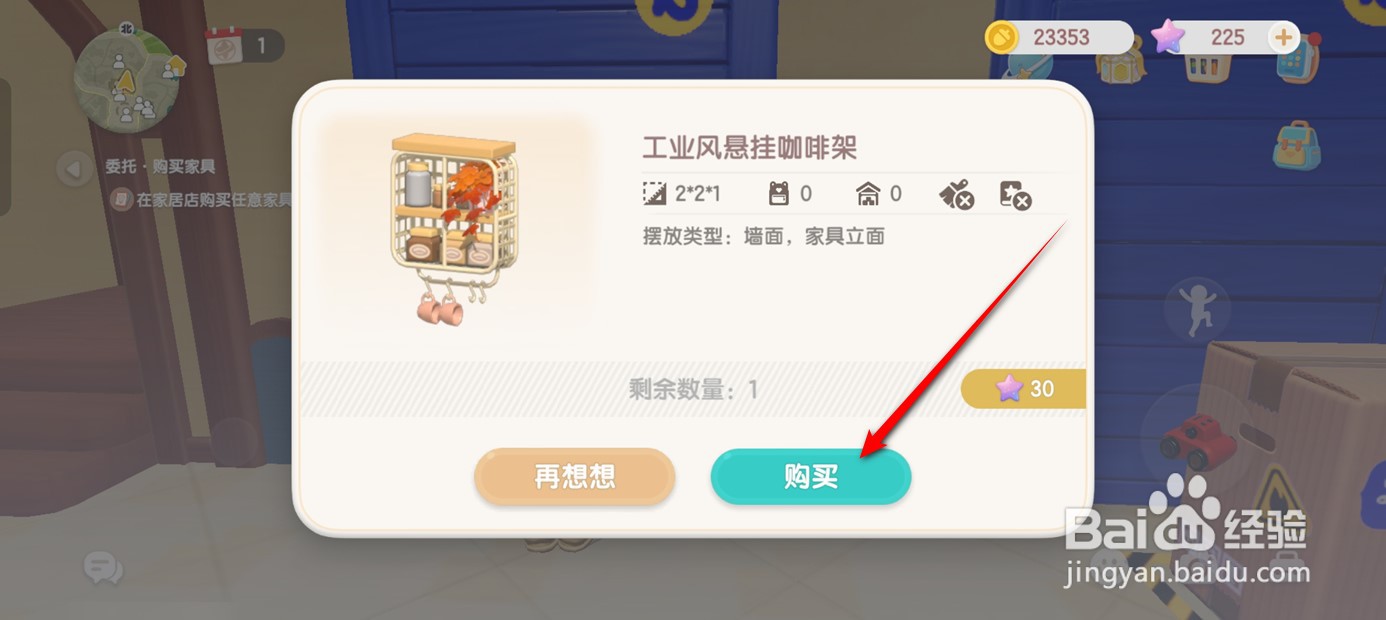1386x620 pixels.
Task: Tap the 2*2*1 size indicator icon
Action: tap(655, 194)
